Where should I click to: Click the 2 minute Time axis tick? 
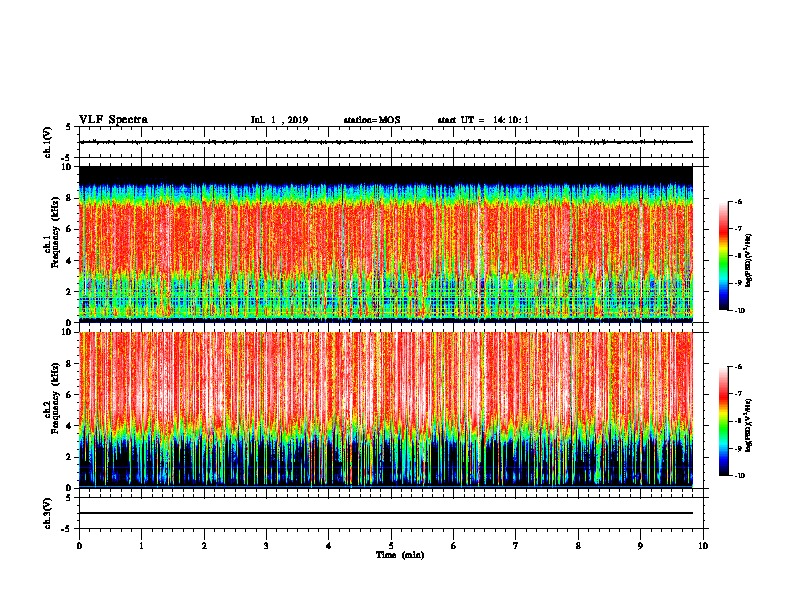[204, 546]
